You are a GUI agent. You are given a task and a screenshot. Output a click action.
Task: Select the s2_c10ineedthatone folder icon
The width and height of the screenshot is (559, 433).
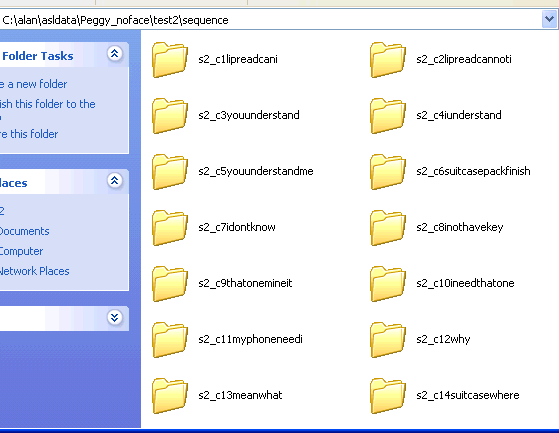(x=388, y=283)
